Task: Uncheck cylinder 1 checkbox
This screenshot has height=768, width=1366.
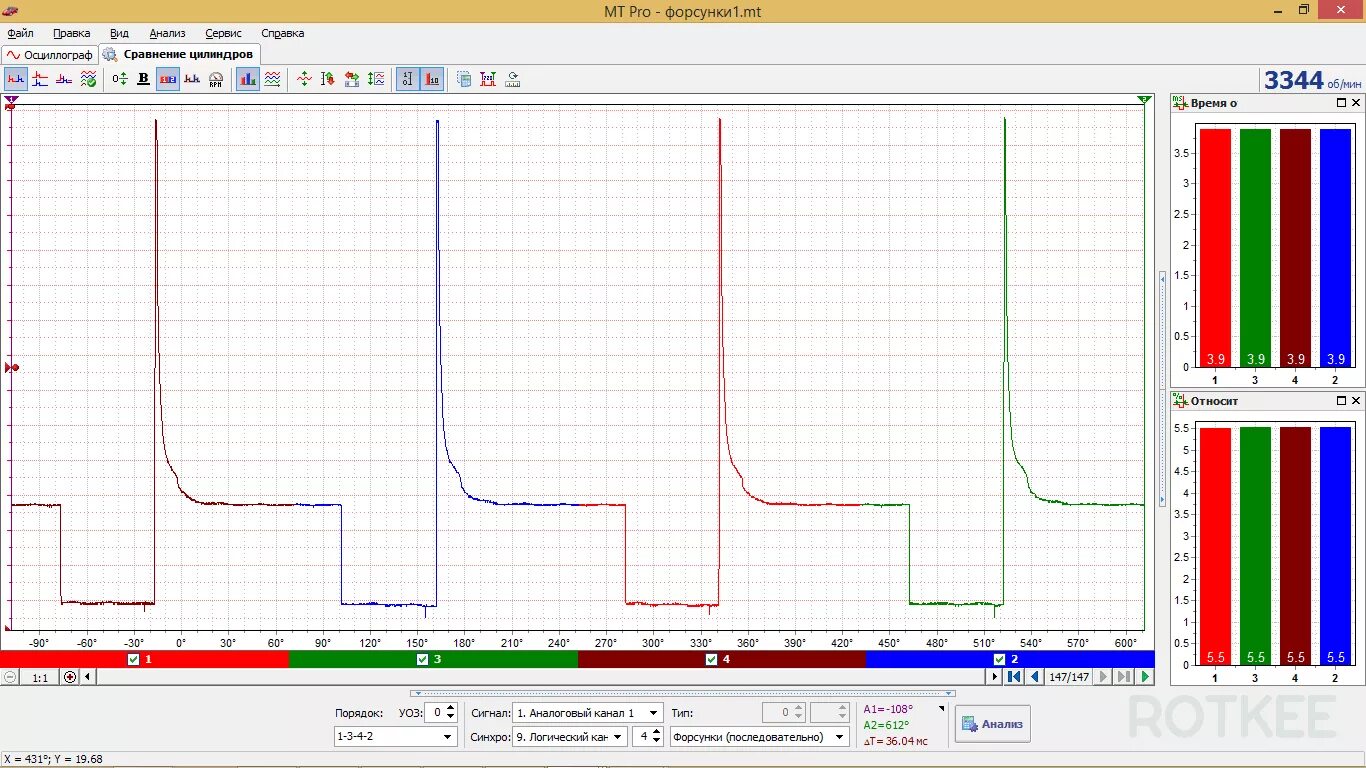Action: pos(134,660)
